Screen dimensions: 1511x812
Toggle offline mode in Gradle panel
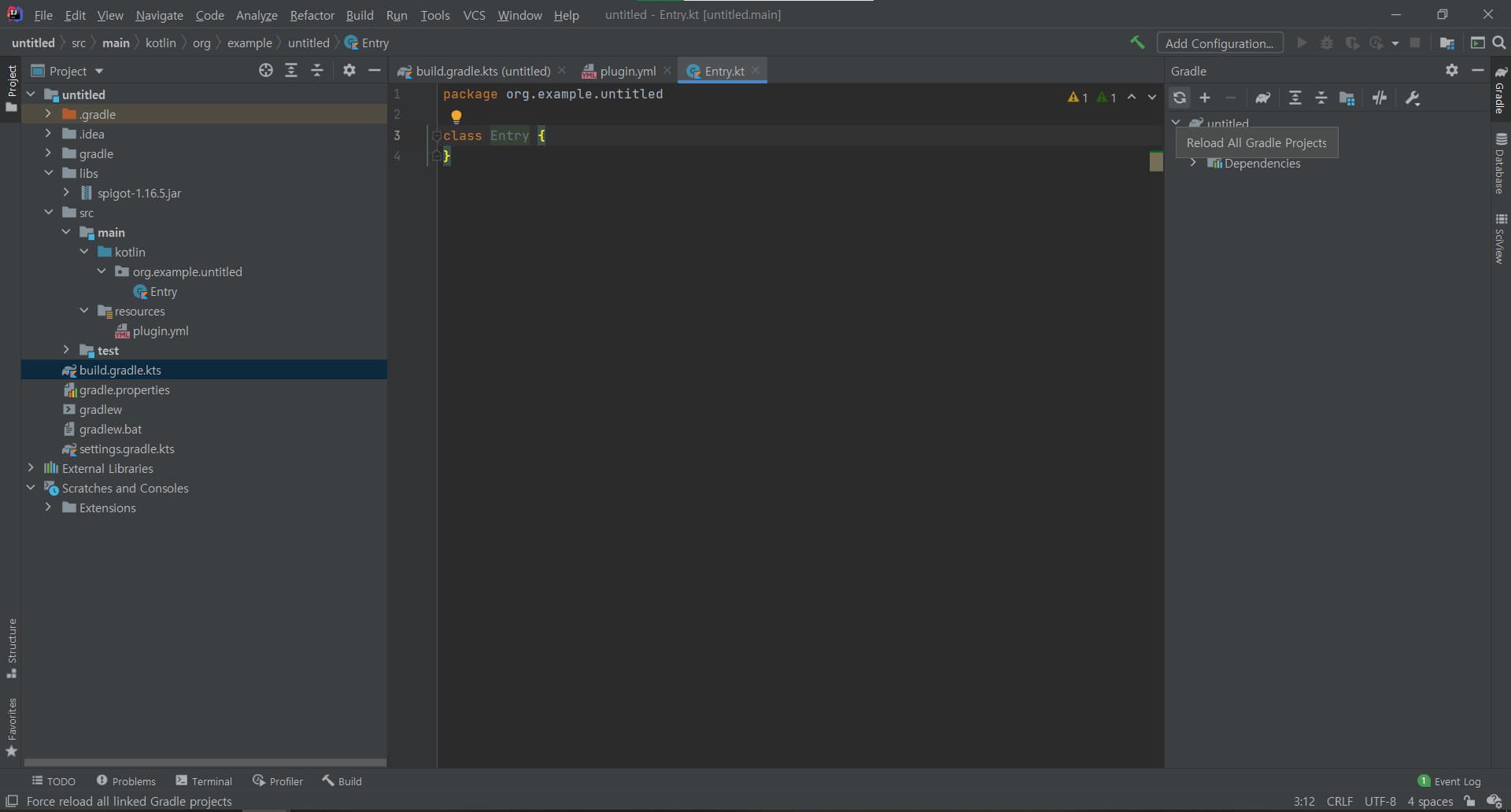[1380, 98]
